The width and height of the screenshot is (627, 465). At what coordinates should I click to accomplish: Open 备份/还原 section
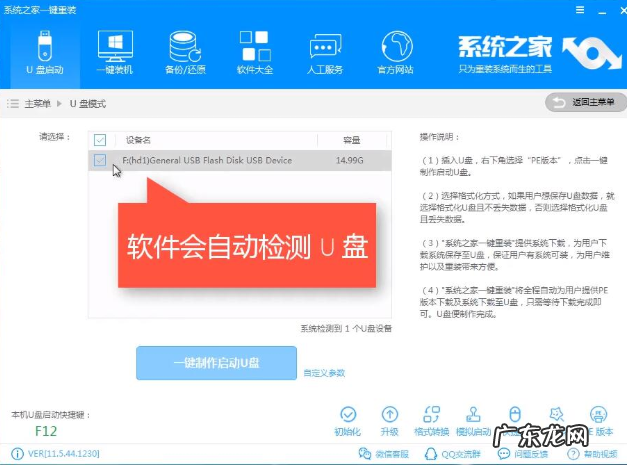(185, 53)
